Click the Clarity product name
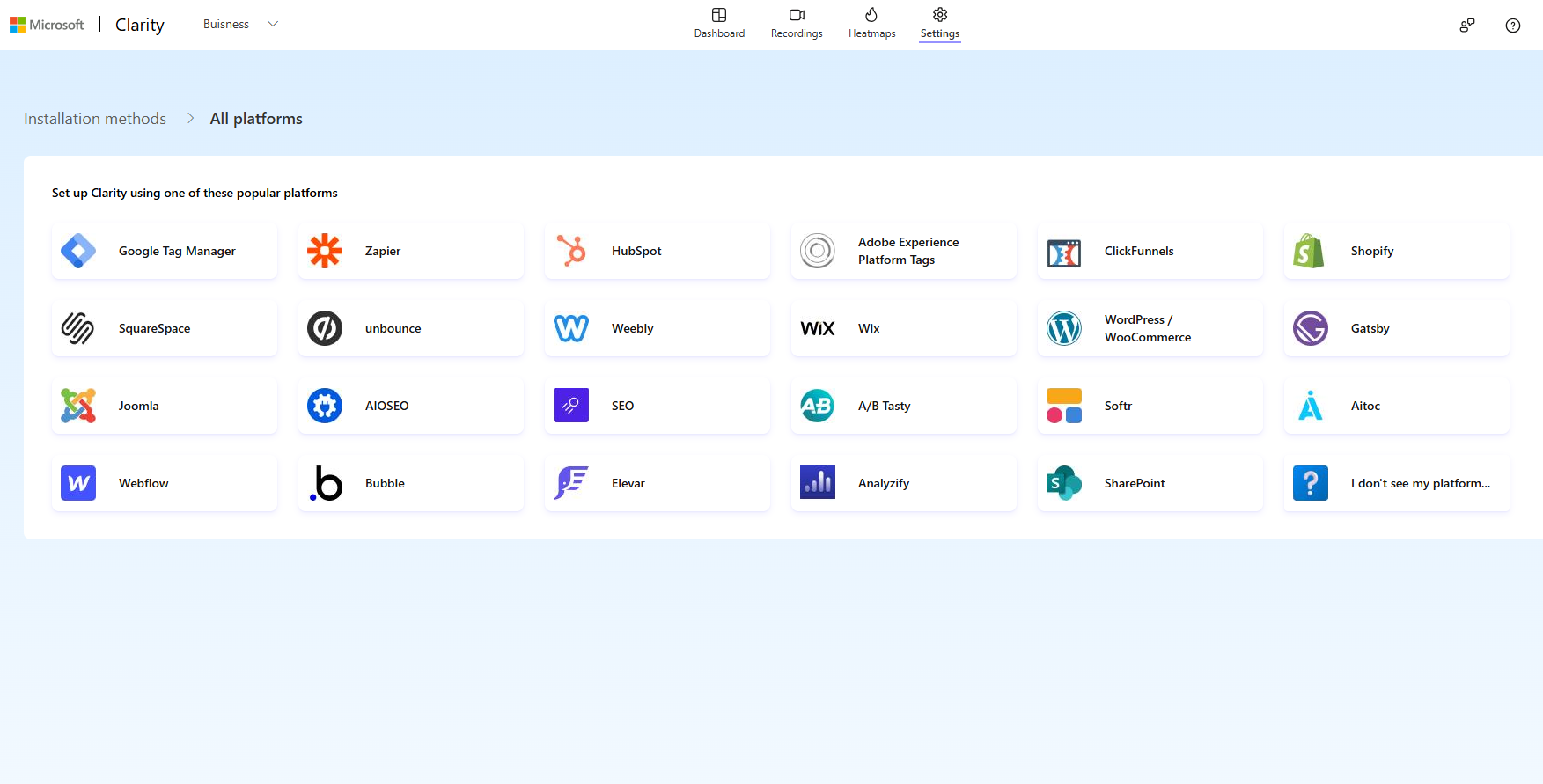Screen dimensions: 1543x784 140,25
